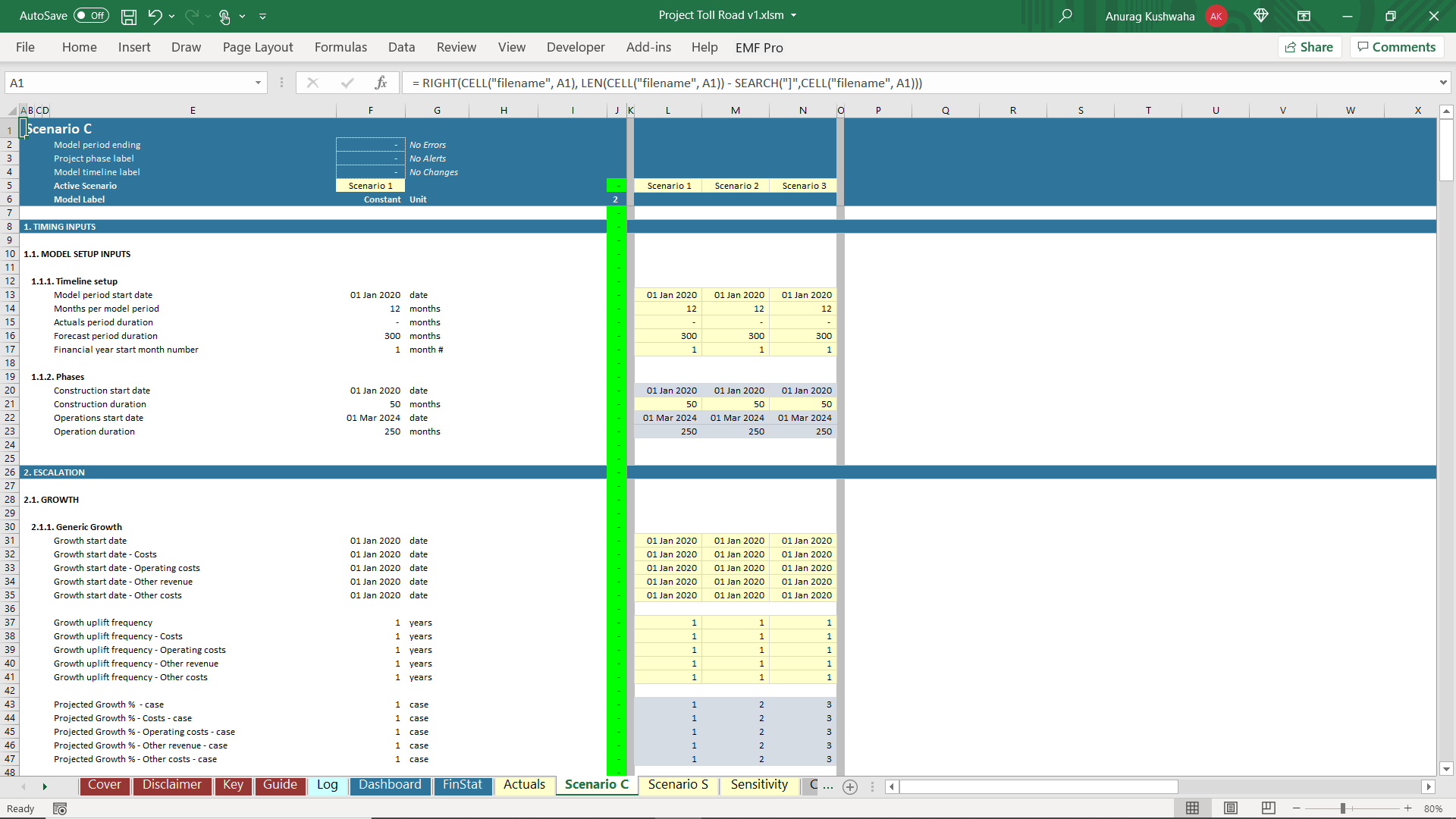
Task: Click the Save icon in title bar
Action: 129,16
